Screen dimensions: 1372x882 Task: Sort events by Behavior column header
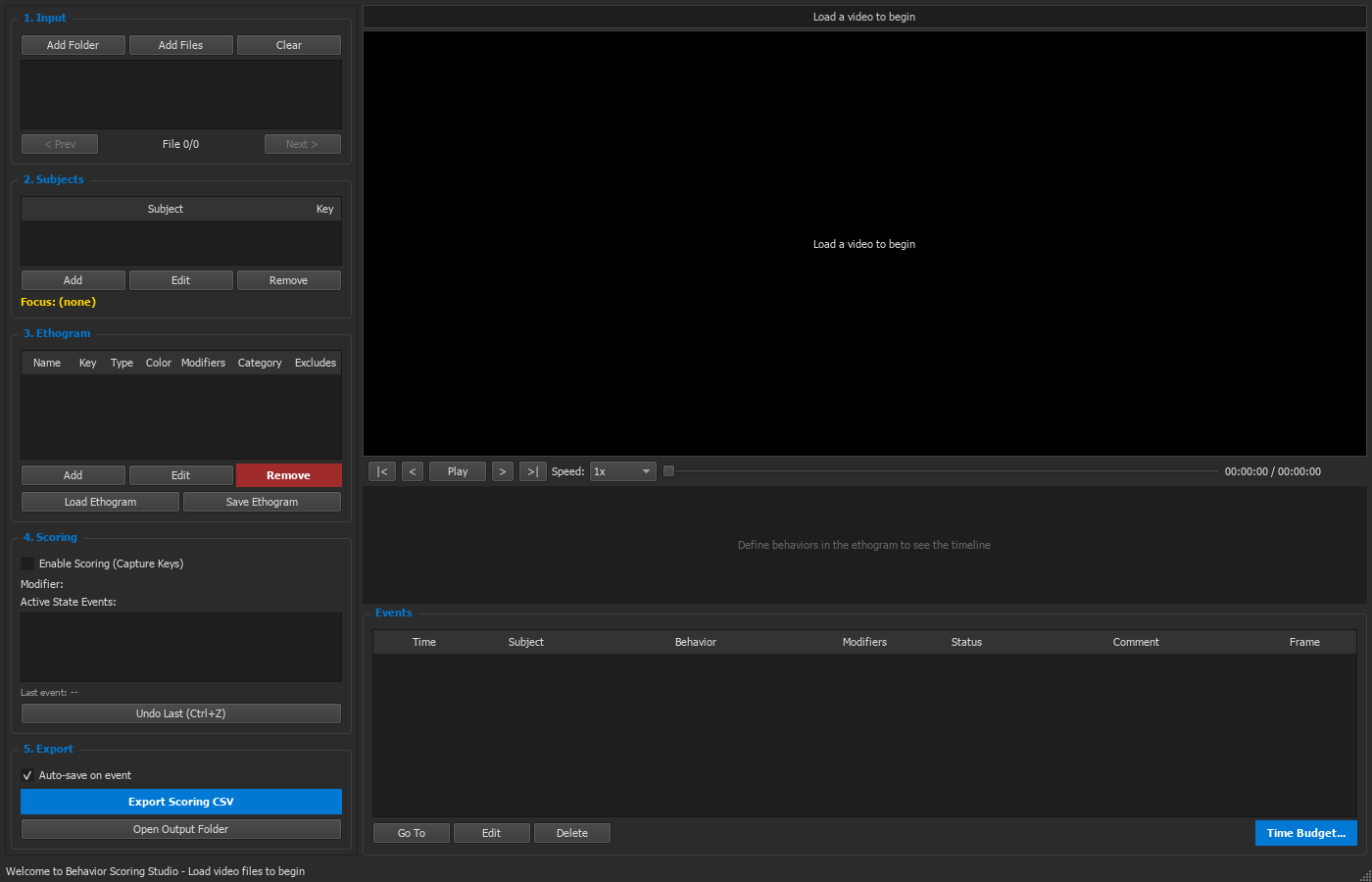tap(696, 642)
